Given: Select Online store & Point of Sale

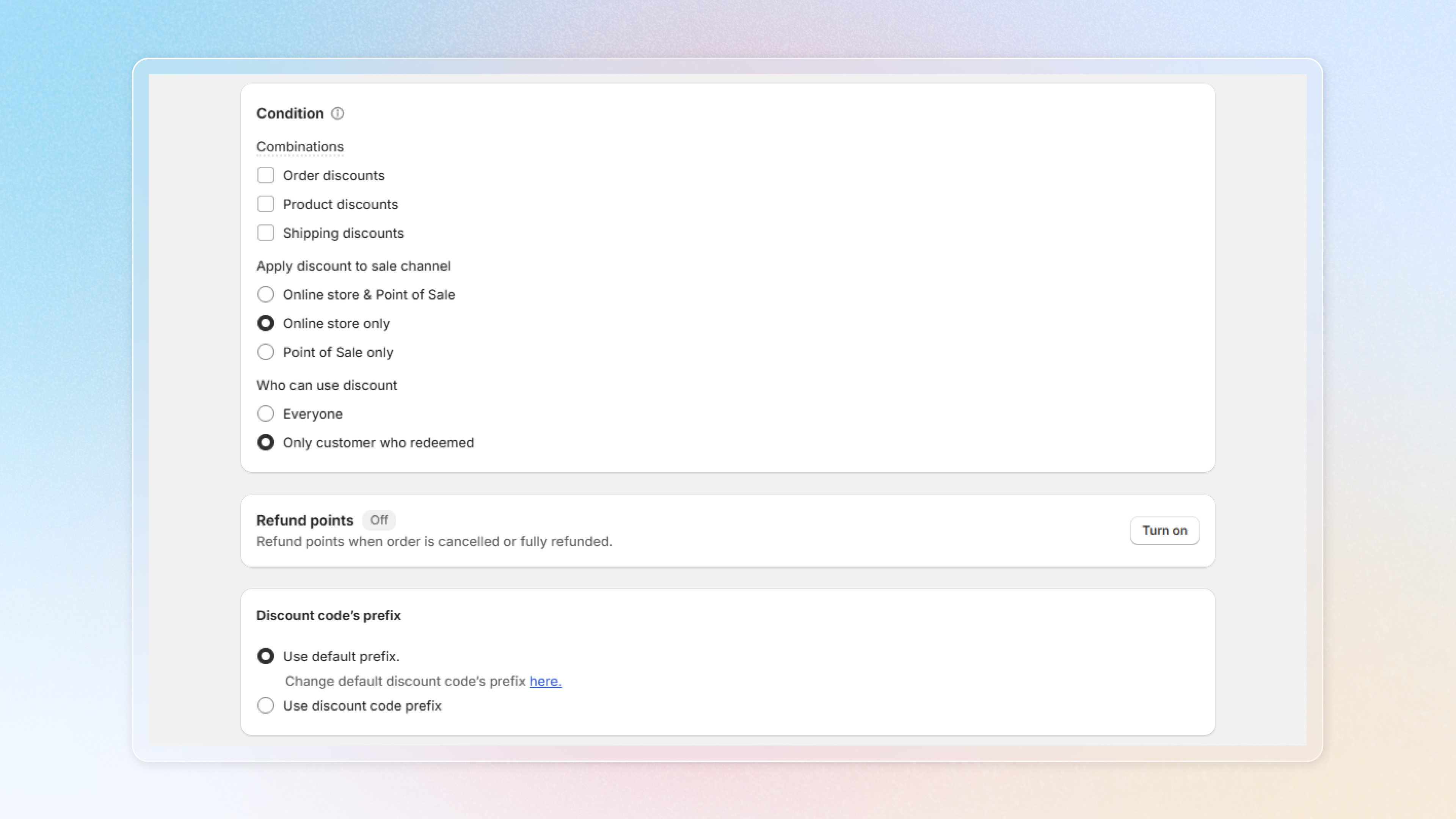Looking at the screenshot, I should (x=265, y=295).
